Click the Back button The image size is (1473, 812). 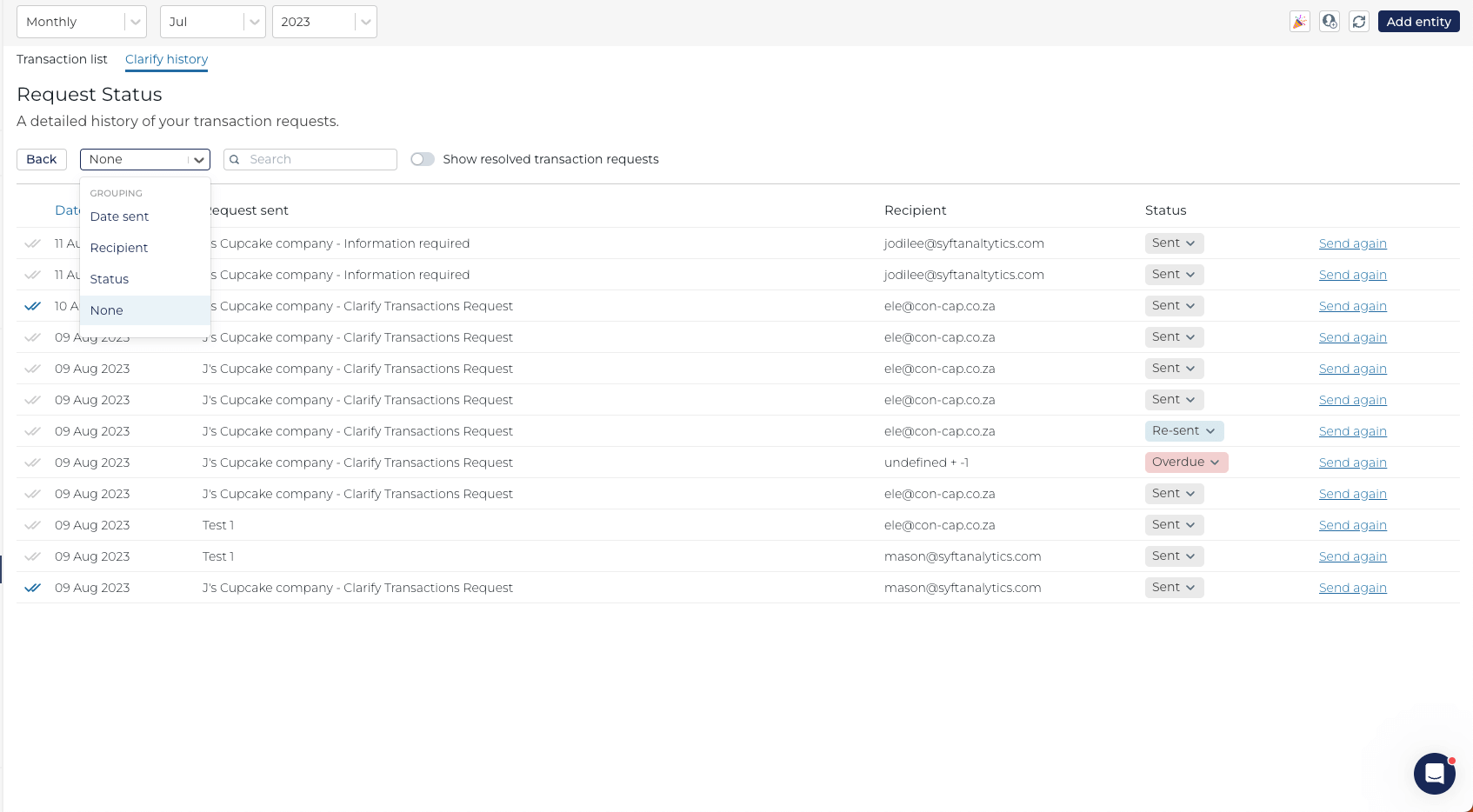(x=41, y=159)
